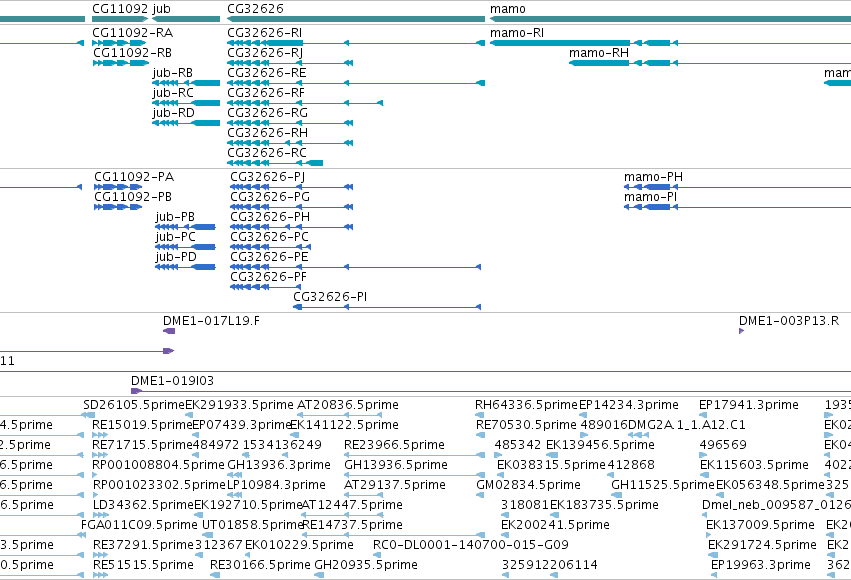Screen dimensions: 851x580
Task: Select protein CG32626-PC
Action: coord(269,237)
